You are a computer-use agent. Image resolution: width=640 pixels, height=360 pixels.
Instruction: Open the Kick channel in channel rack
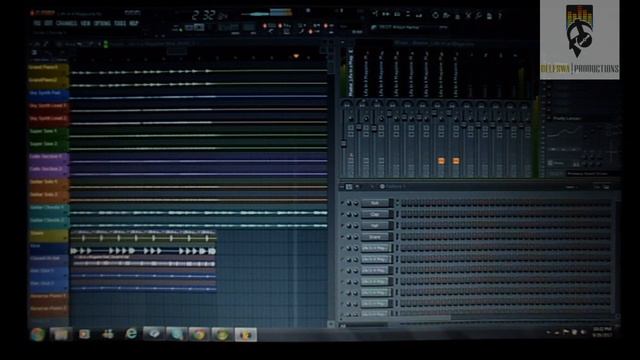click(x=375, y=203)
